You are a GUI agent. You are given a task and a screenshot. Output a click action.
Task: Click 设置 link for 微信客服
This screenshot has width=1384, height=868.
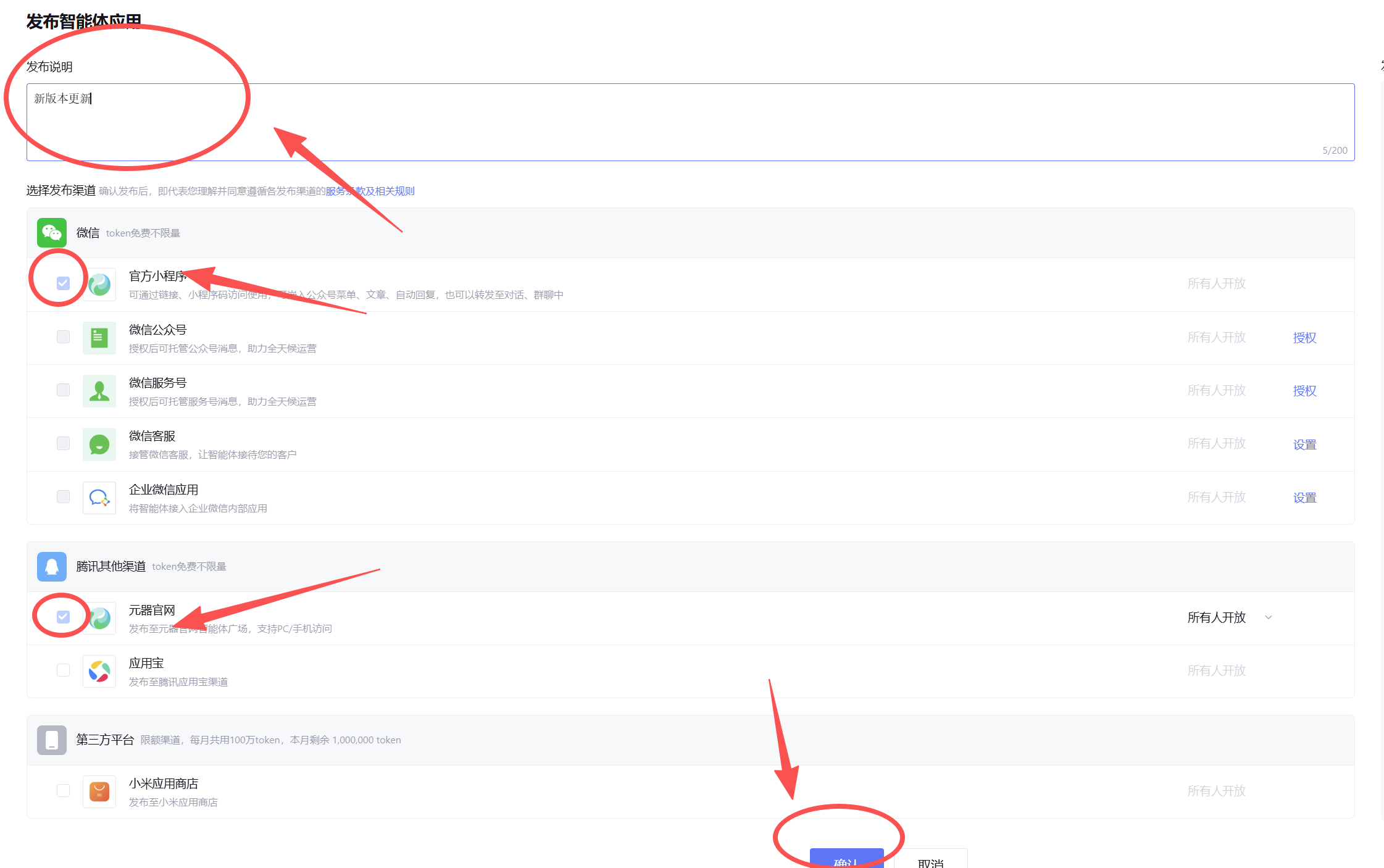(x=1304, y=444)
